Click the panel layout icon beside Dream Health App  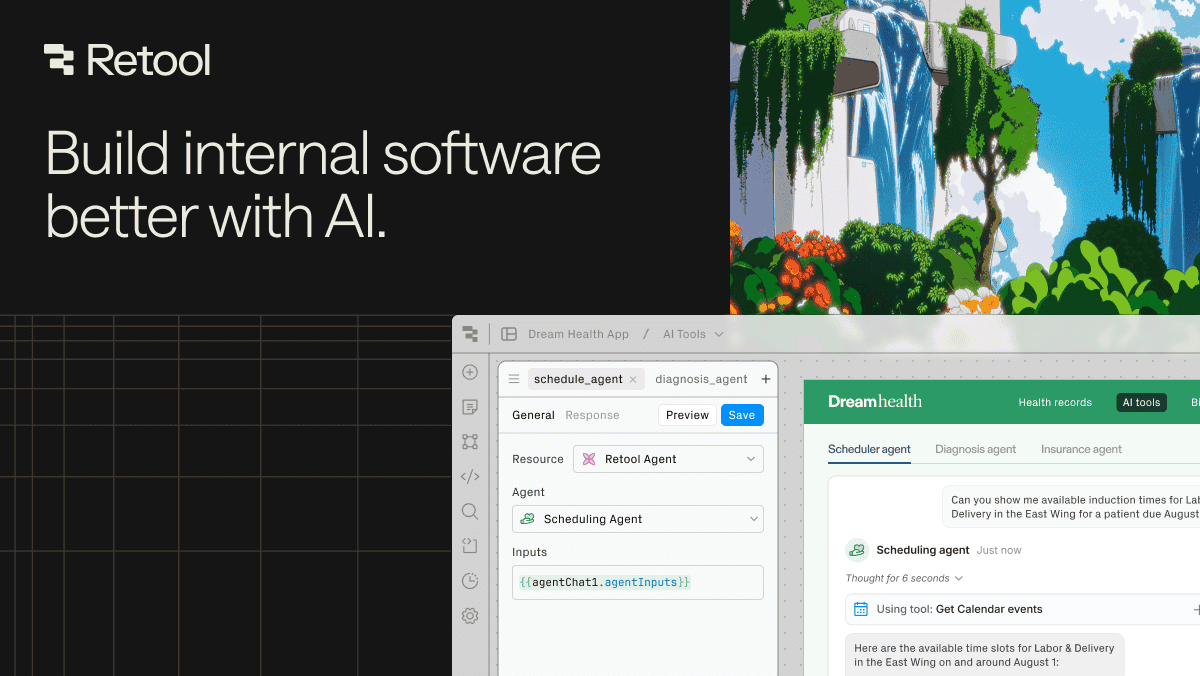pyautogui.click(x=511, y=333)
